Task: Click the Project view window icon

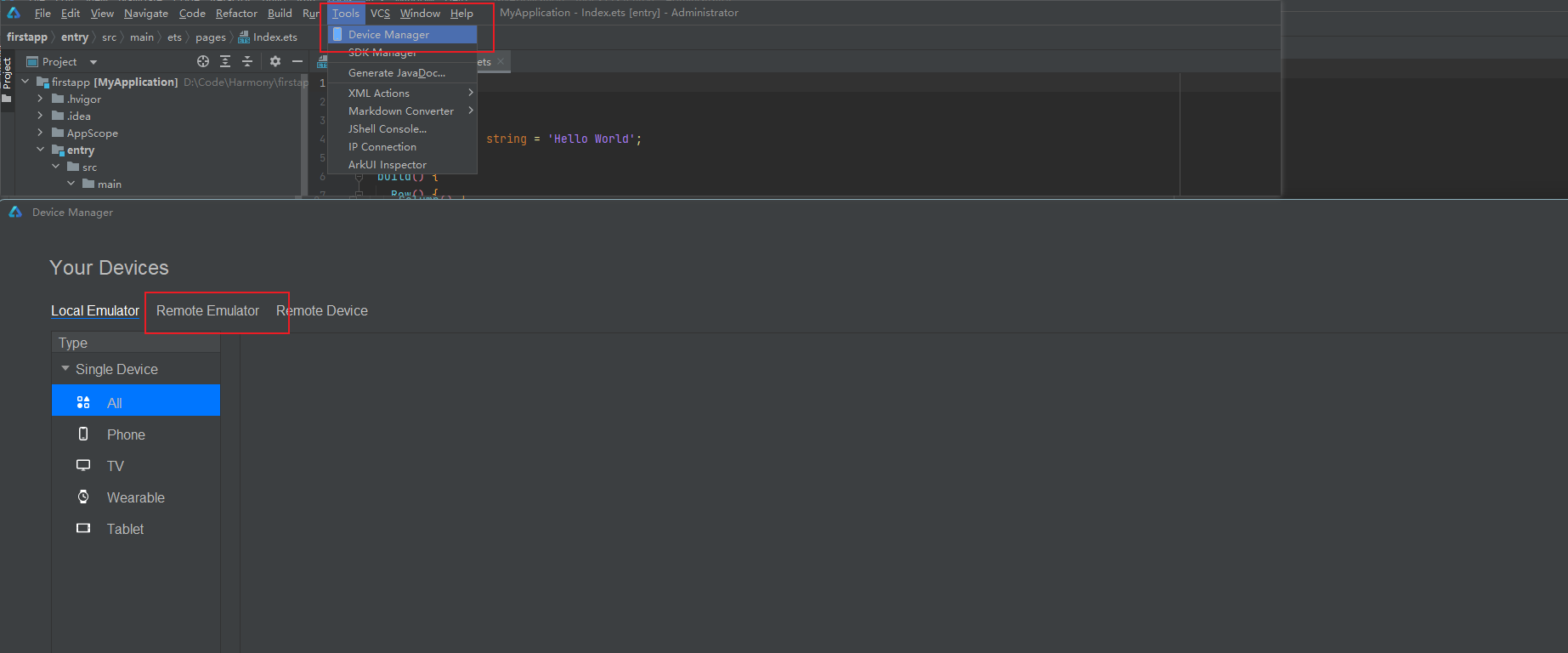Action: (x=32, y=61)
